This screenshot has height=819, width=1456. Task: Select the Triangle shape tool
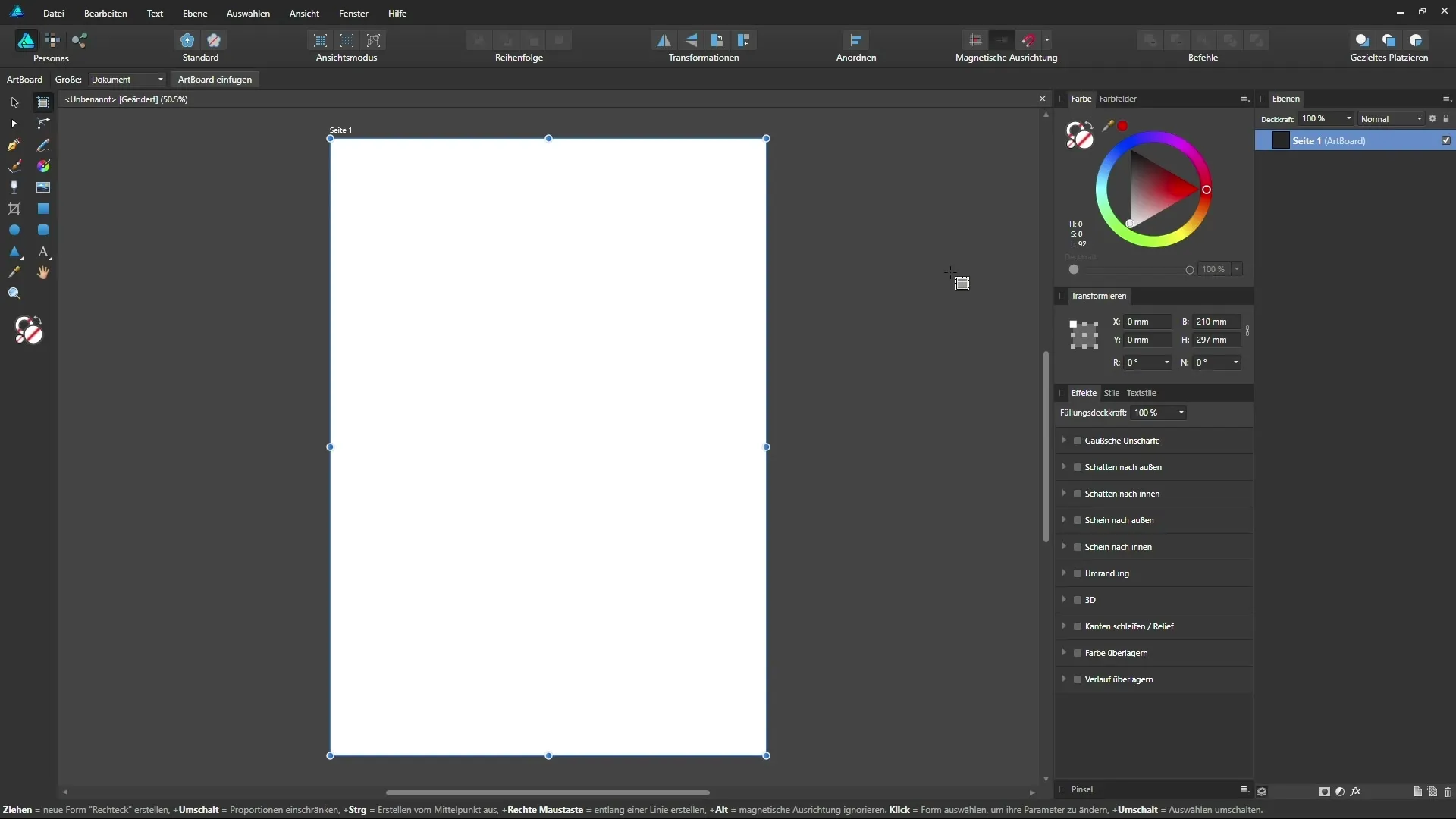(14, 252)
